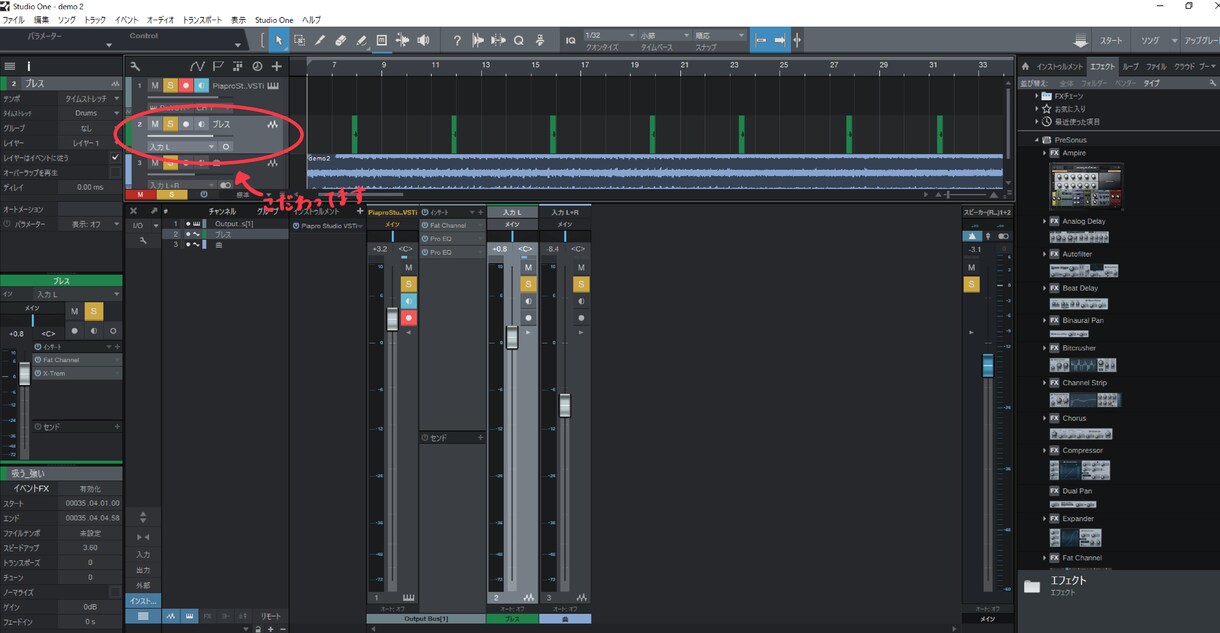Arm record on the PiaproSt..VSTi track

[186, 86]
